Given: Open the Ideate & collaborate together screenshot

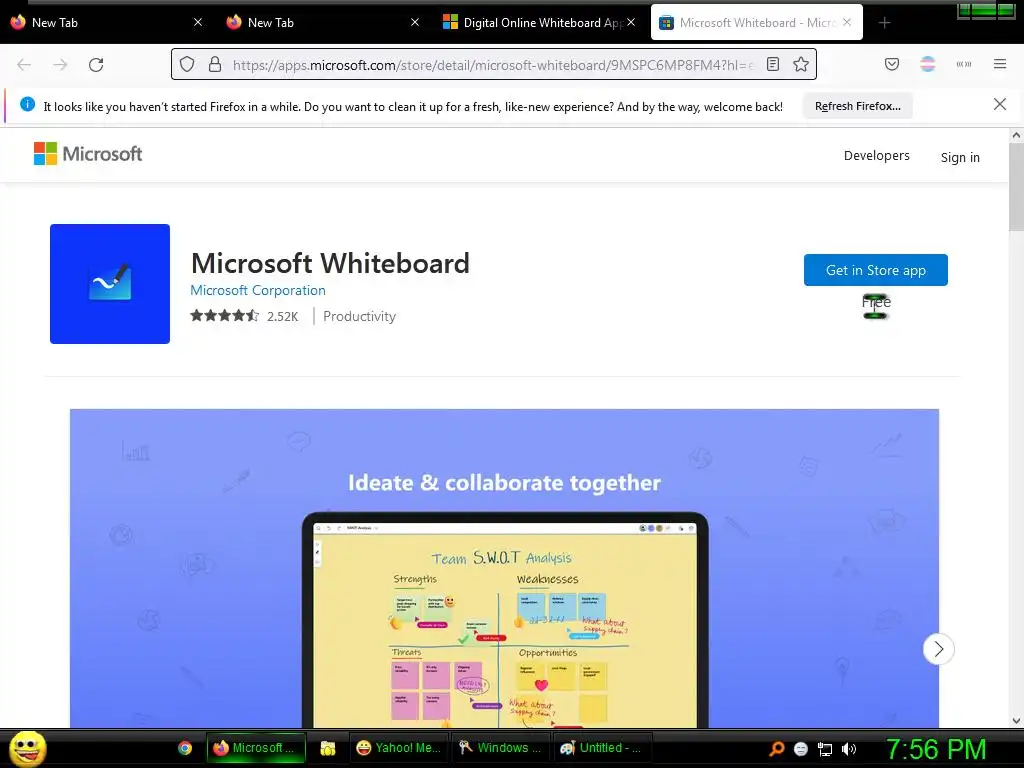Looking at the screenshot, I should pos(504,568).
